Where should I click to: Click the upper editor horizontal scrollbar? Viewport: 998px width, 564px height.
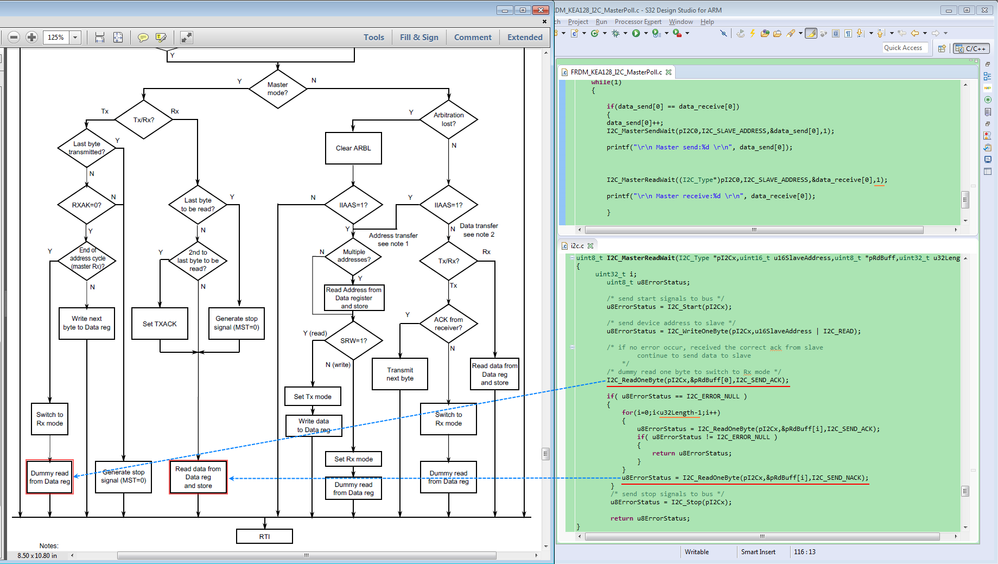(754, 229)
